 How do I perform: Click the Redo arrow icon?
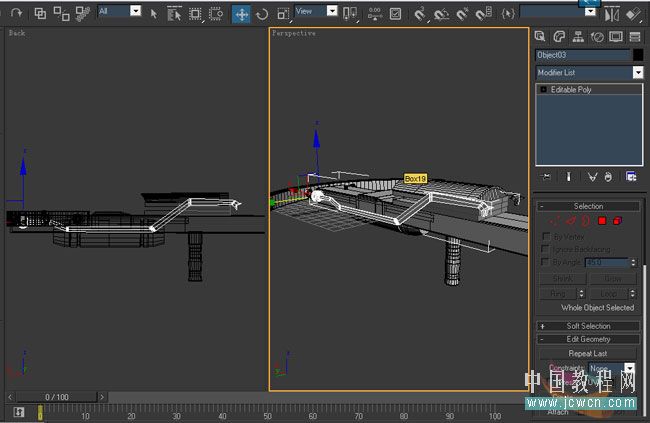click(x=16, y=13)
